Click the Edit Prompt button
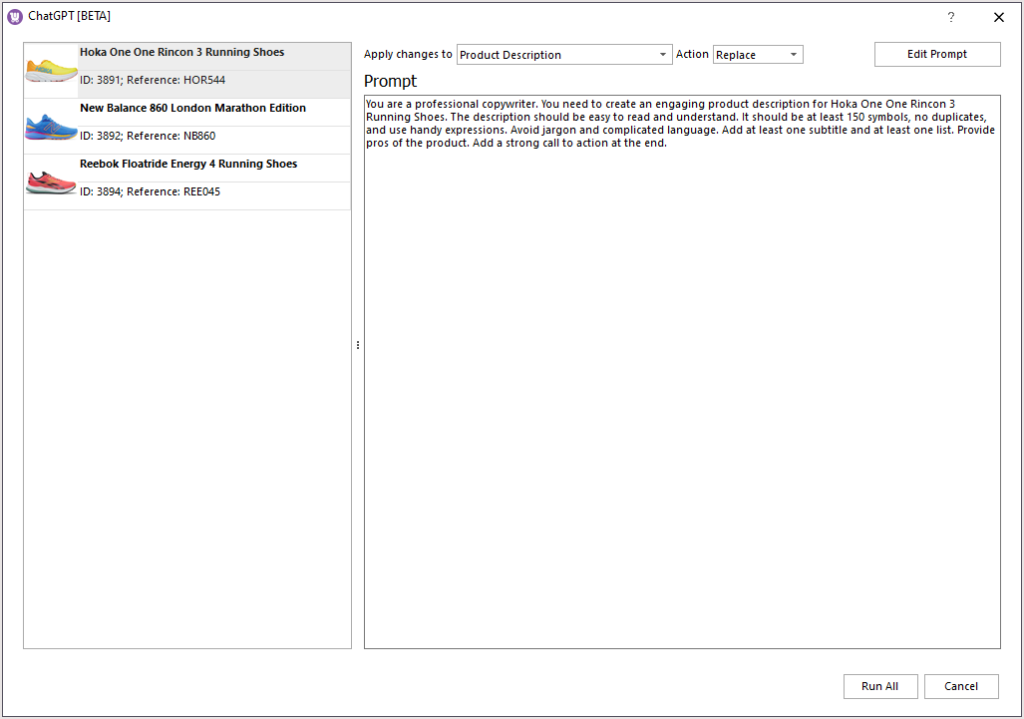1024x719 pixels. (936, 54)
